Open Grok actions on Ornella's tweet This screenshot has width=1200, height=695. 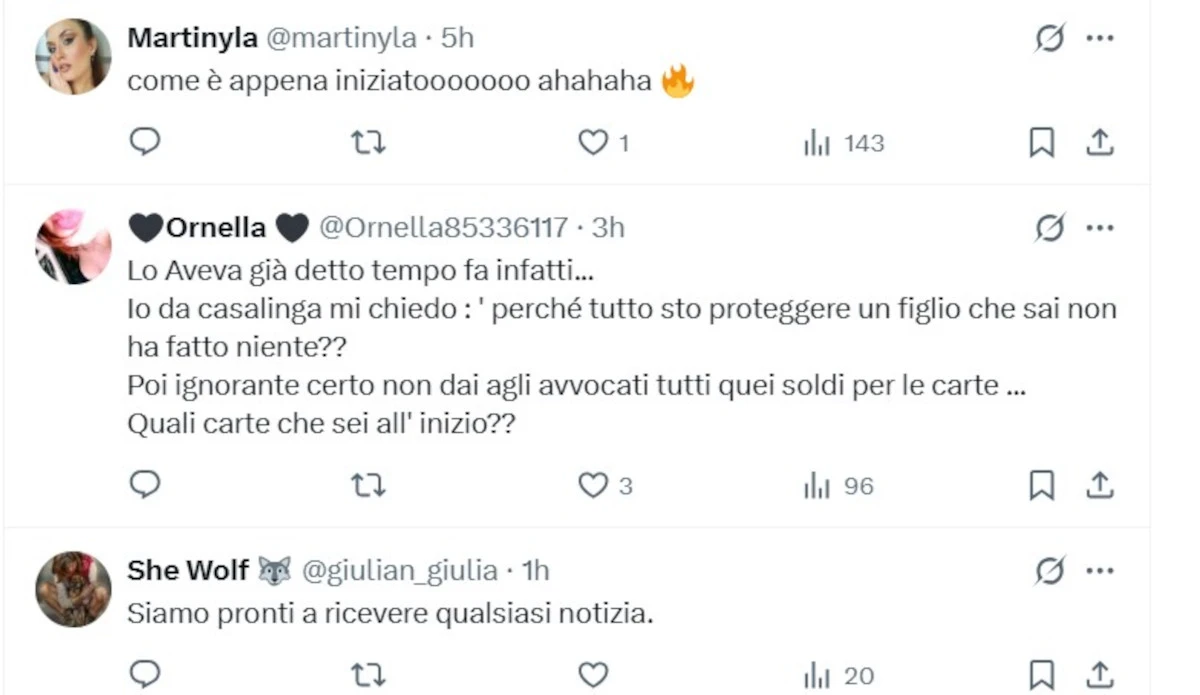[1048, 227]
